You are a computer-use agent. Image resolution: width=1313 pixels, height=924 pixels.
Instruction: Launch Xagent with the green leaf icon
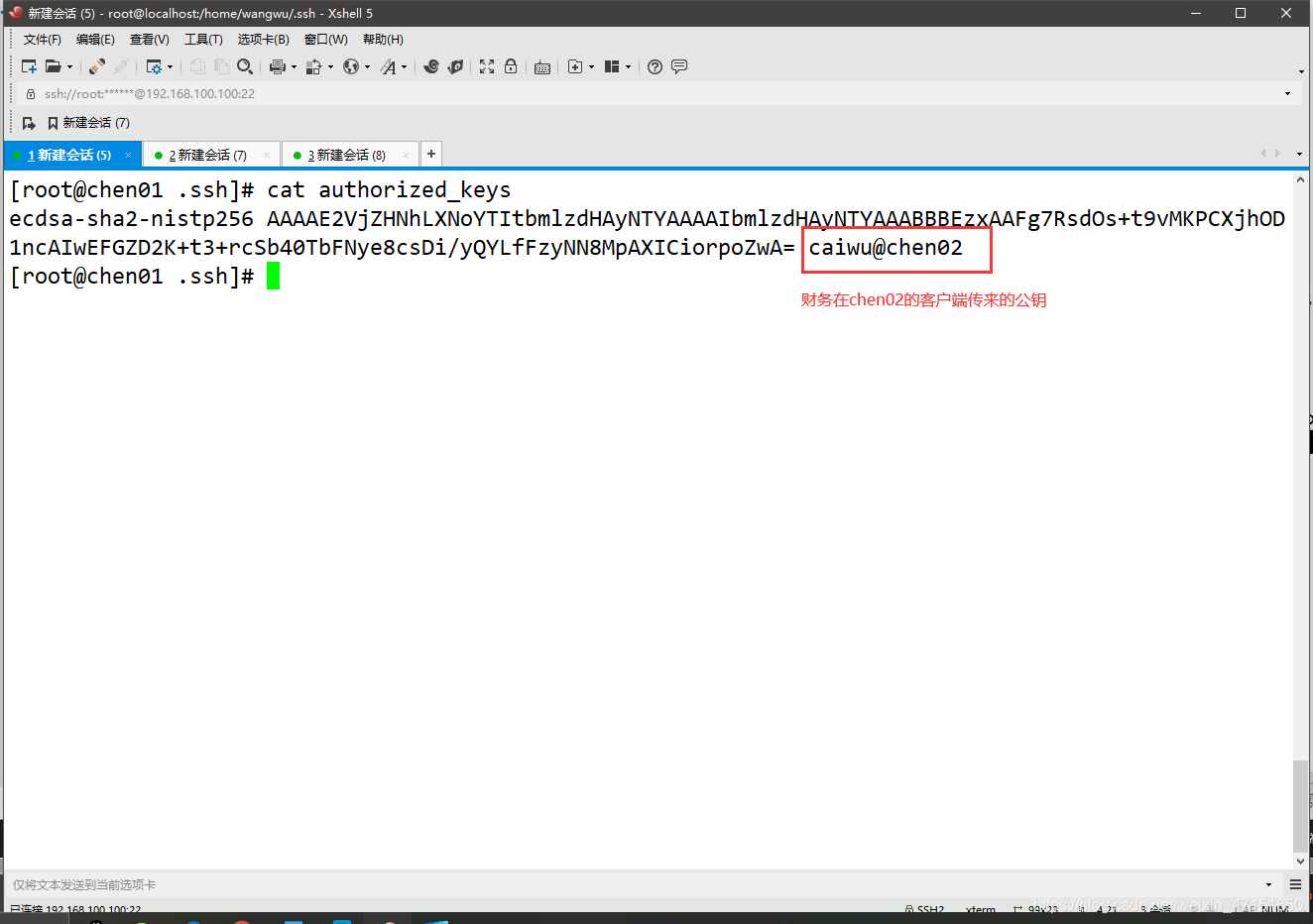pos(455,66)
